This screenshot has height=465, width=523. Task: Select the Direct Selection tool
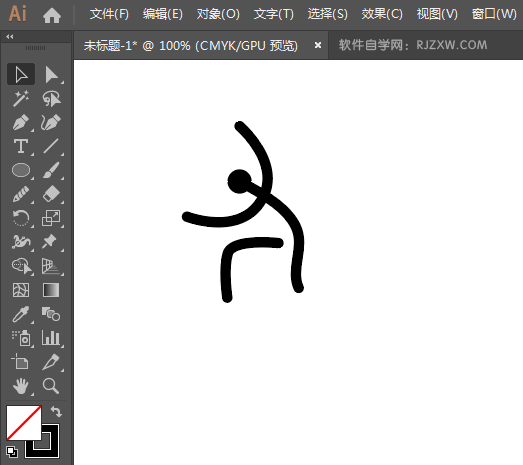point(51,74)
